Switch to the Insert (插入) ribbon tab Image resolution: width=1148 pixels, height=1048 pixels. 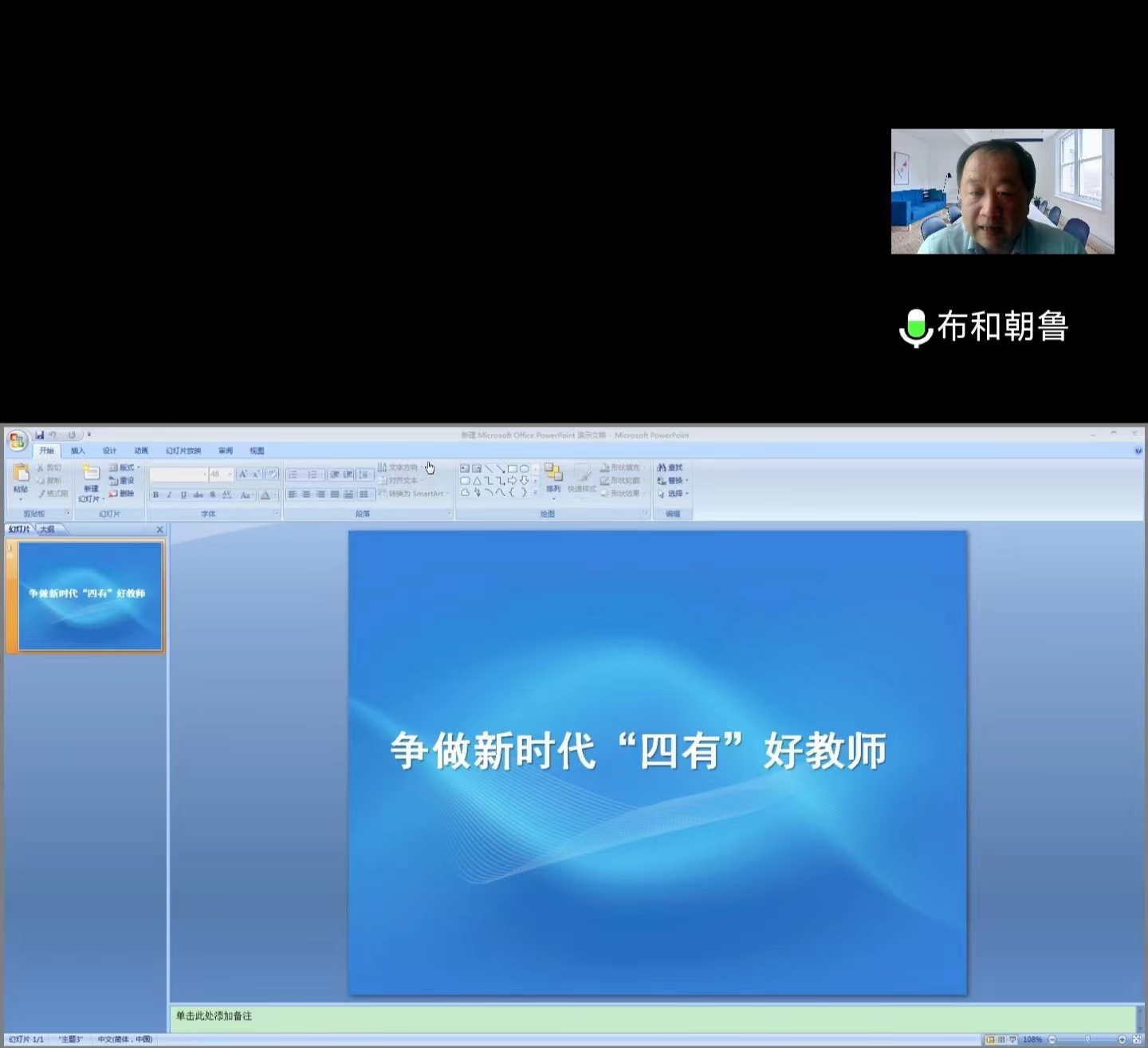point(77,451)
